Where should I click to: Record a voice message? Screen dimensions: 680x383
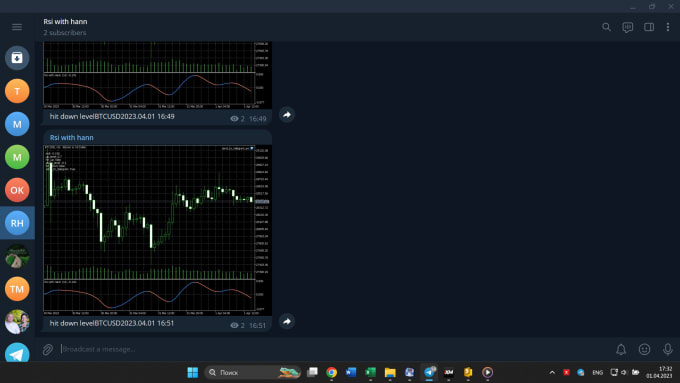pyautogui.click(x=668, y=349)
